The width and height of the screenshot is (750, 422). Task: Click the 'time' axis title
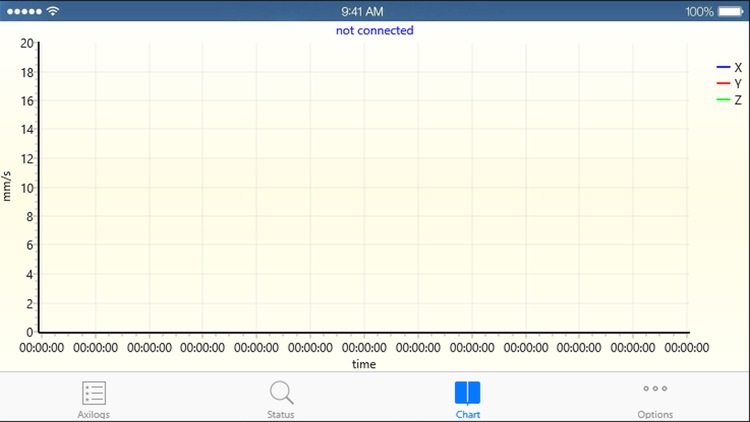click(364, 364)
